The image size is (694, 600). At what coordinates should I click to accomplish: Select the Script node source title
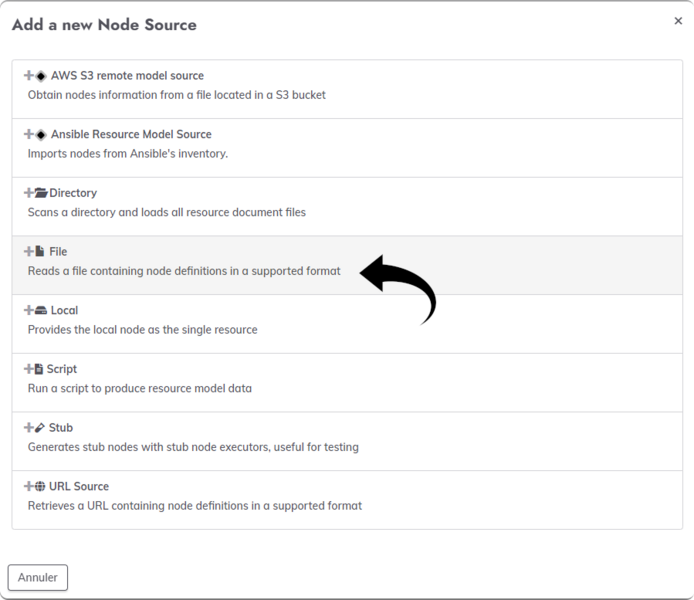62,369
